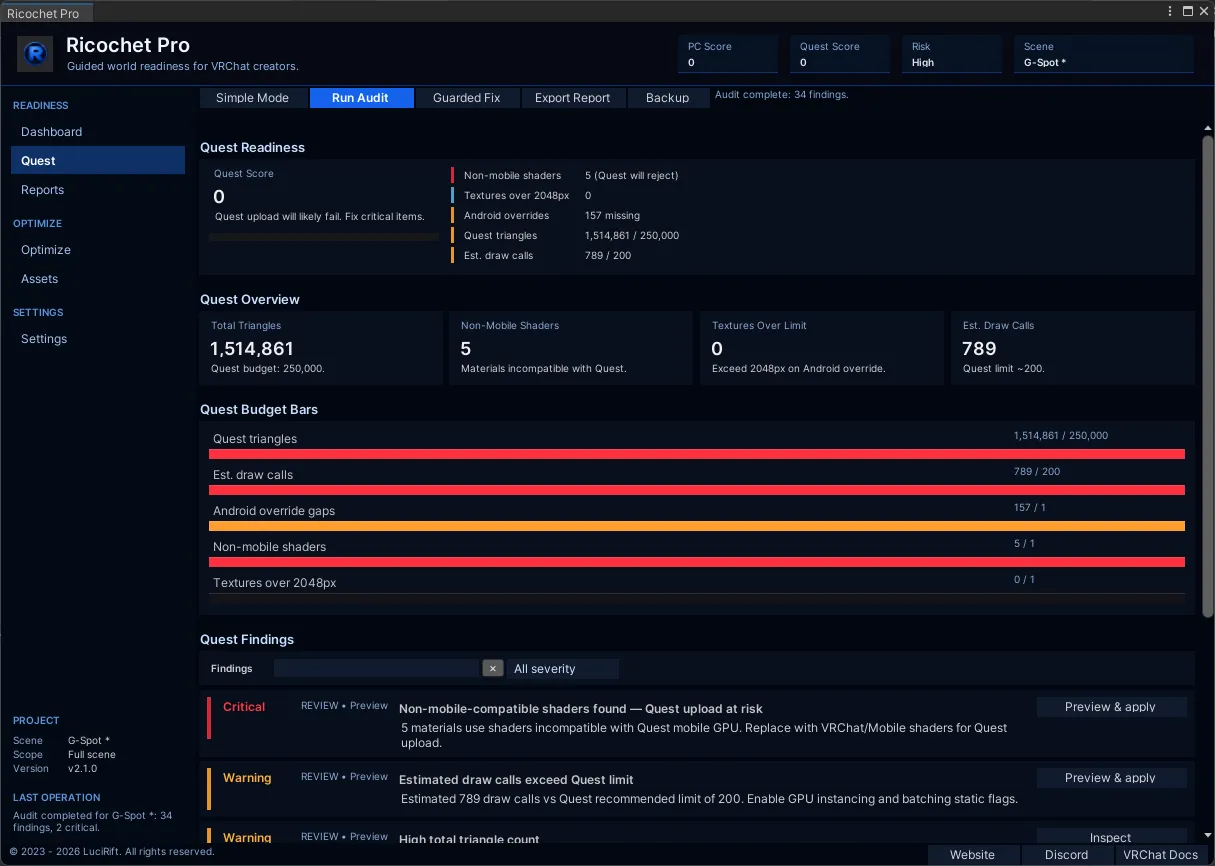Click the LAST OPERATION heading
The width and height of the screenshot is (1215, 866).
coord(57,798)
